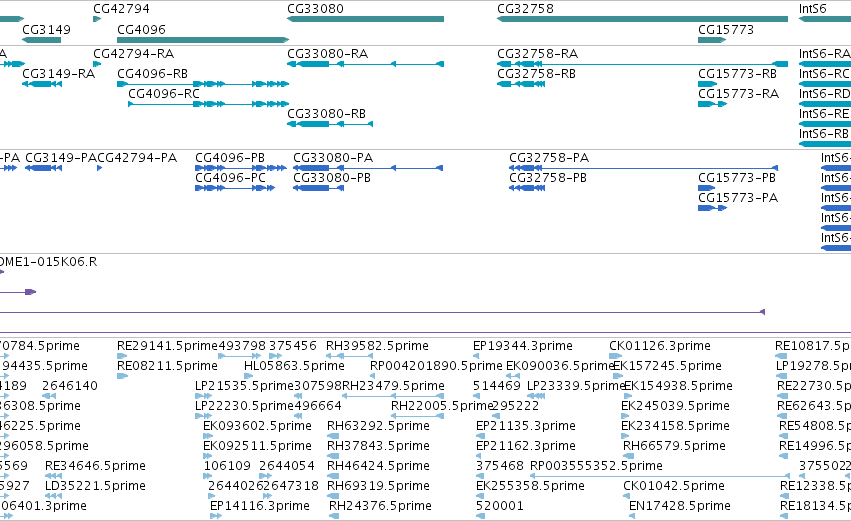Select transcript IntS6-RE
Image resolution: width=851 pixels, height=521 pixels.
[x=824, y=114]
